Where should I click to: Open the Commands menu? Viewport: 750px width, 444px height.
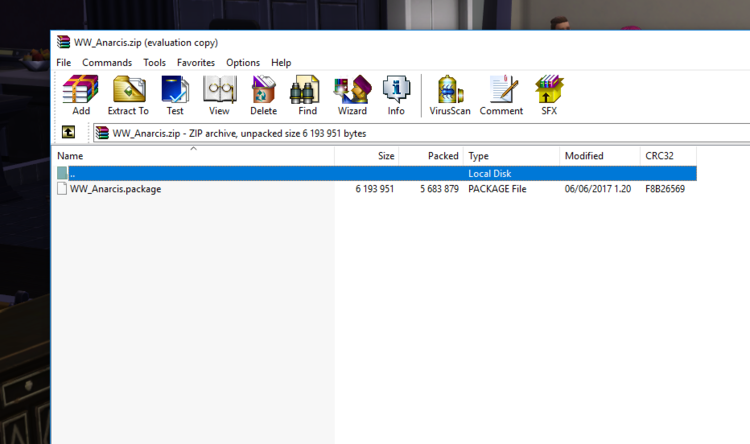pos(107,63)
